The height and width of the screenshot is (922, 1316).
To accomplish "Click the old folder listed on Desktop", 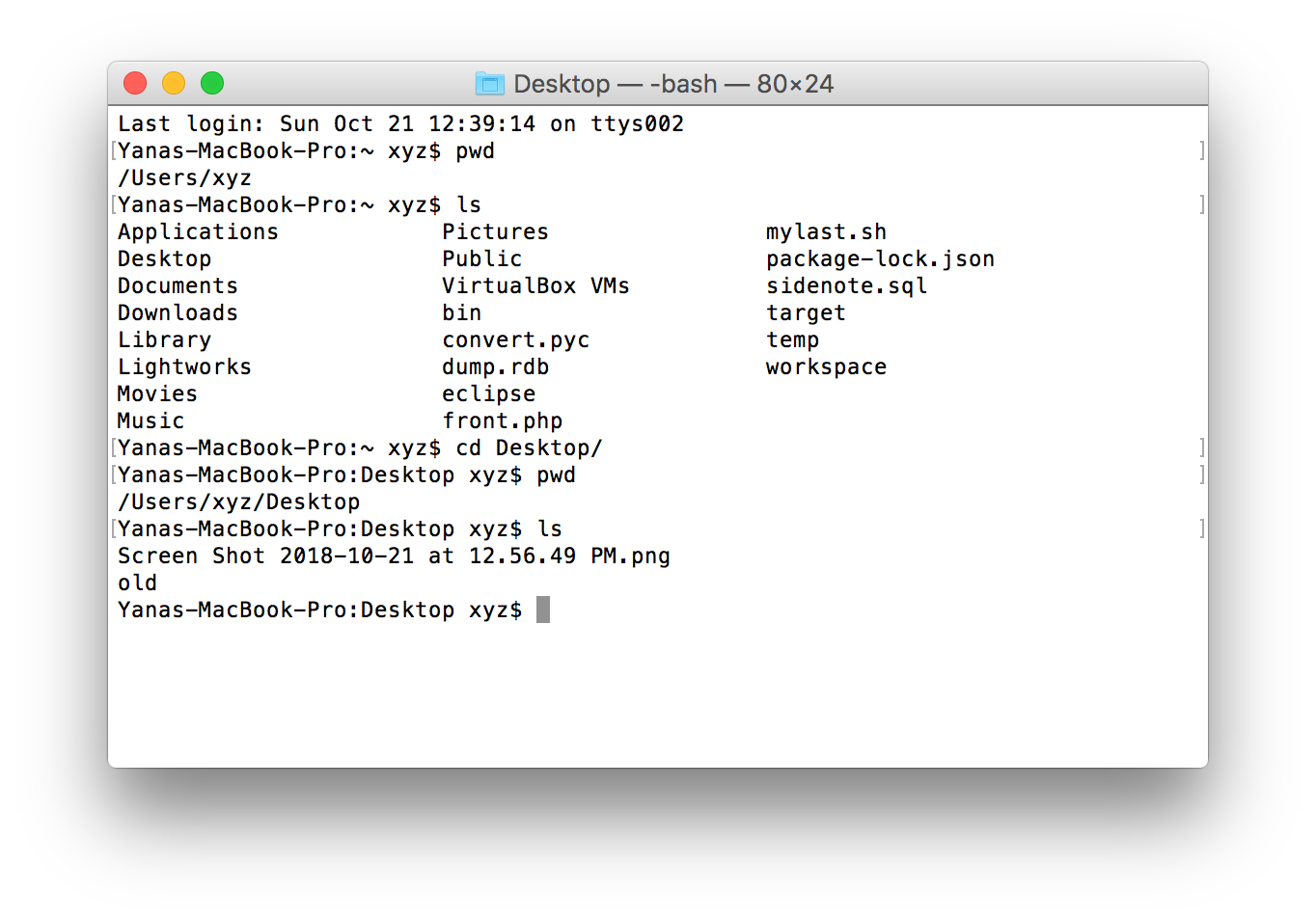I will [136, 583].
